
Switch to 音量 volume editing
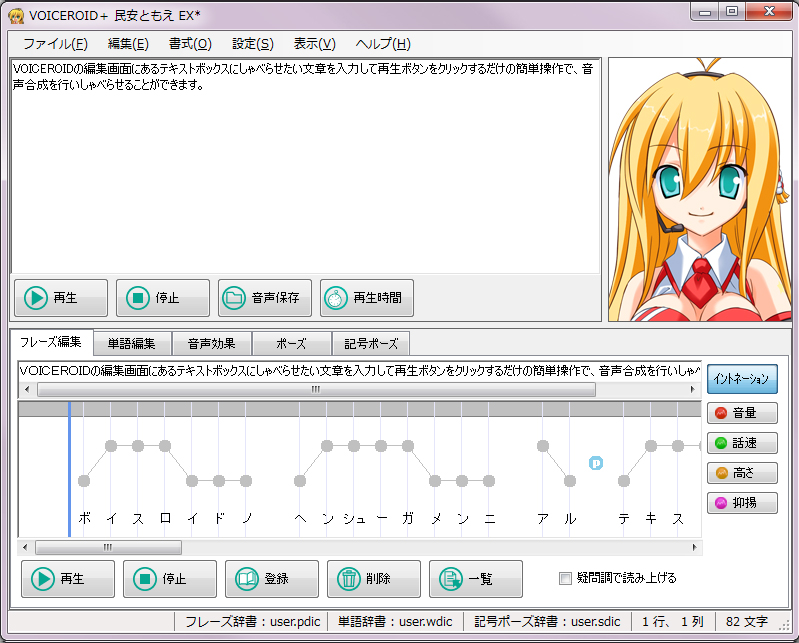(742, 413)
